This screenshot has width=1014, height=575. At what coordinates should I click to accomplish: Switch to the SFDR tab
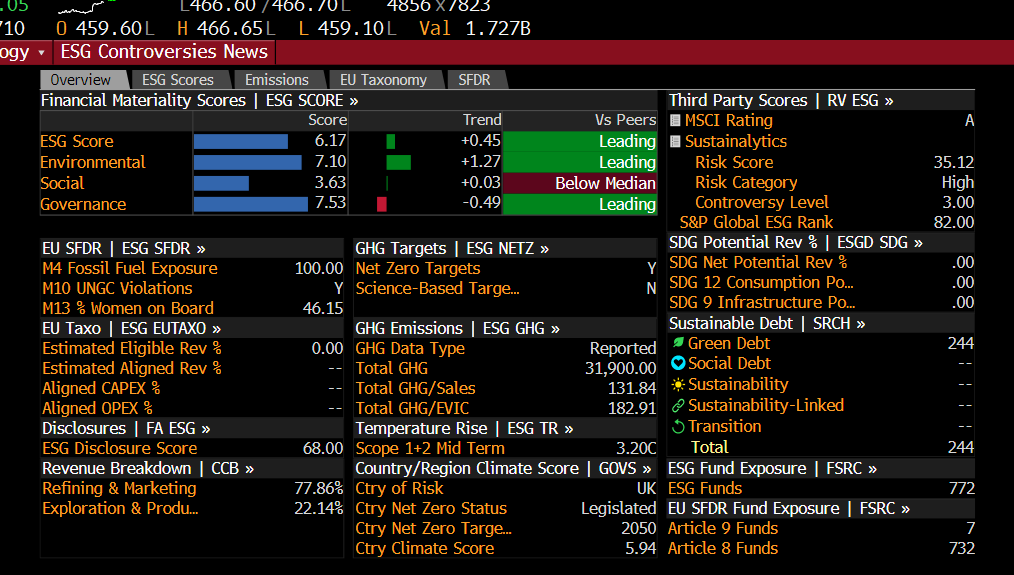(474, 80)
